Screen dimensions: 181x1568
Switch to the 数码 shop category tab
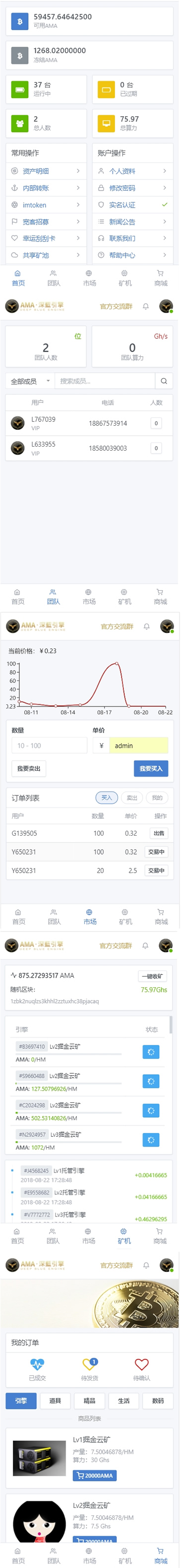click(158, 1401)
